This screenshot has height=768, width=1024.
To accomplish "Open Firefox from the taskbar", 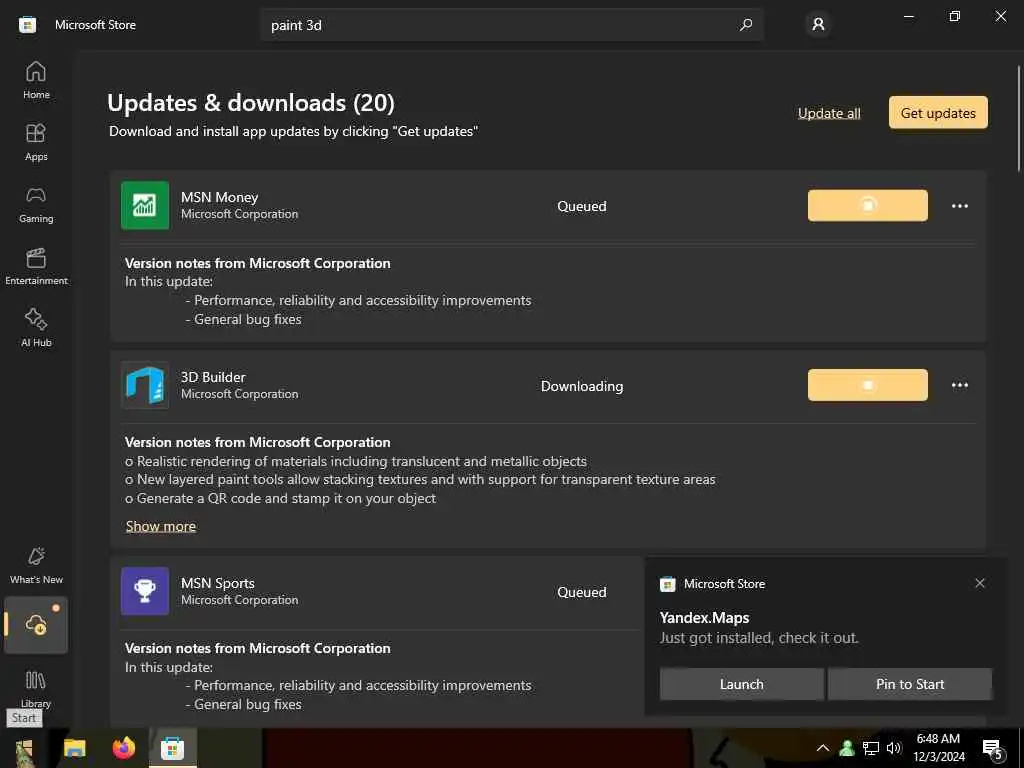I will [x=123, y=748].
